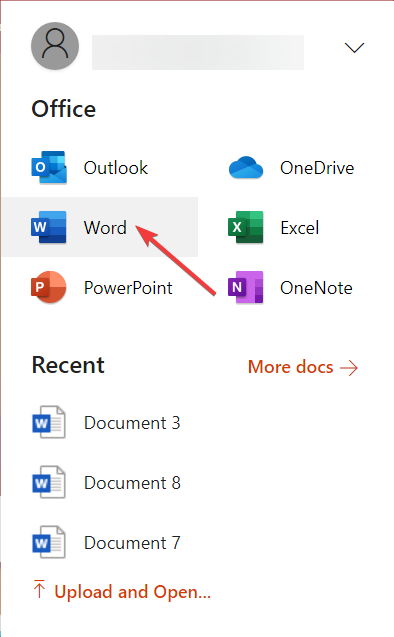
Task: Click the More docs arrow icon
Action: (x=349, y=368)
